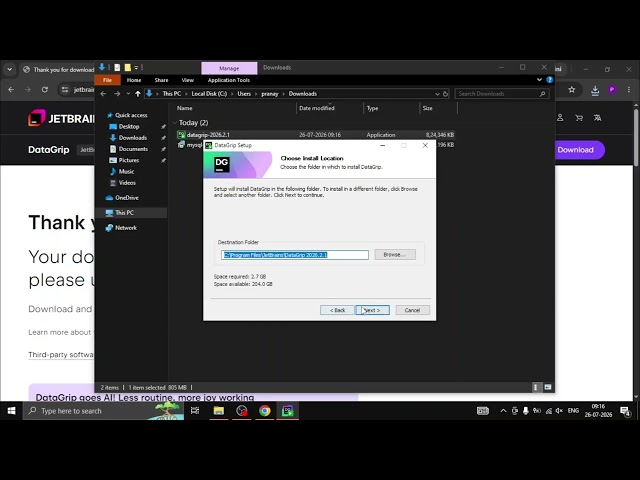Click JetBrains logo in browser
The image size is (640, 480).
click(61, 118)
